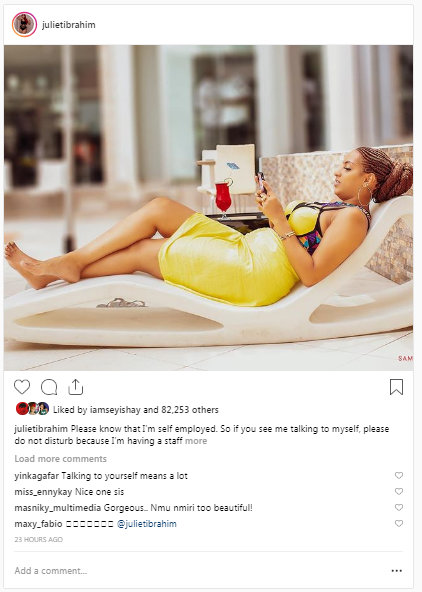Open julietibrahim username in the post header
The image size is (422, 592).
pyautogui.click(x=68, y=25)
